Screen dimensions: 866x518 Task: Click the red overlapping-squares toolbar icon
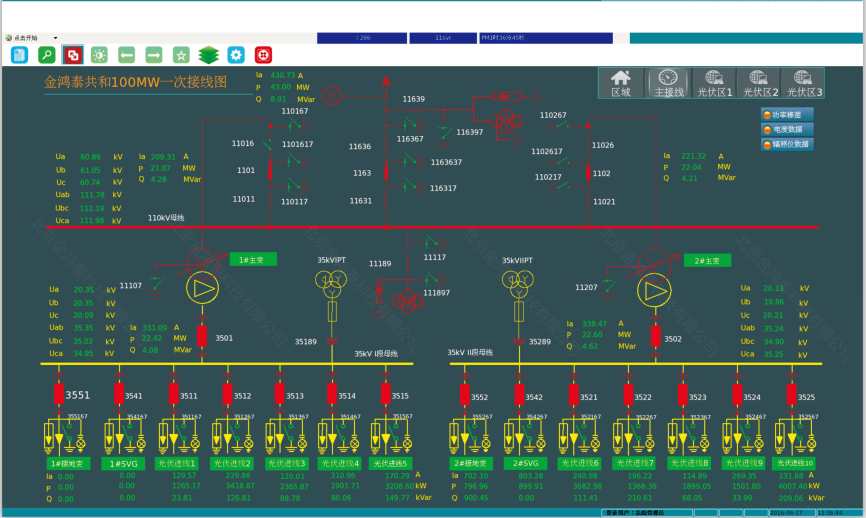(x=73, y=55)
